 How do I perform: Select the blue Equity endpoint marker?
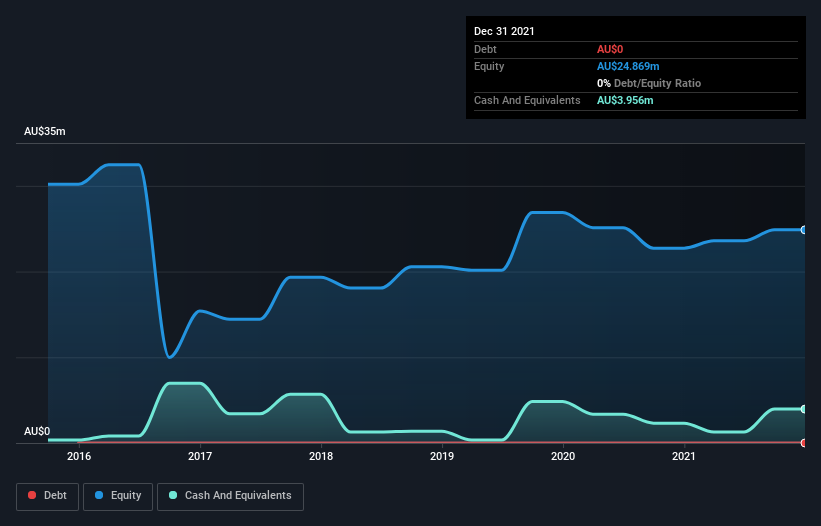(x=804, y=230)
